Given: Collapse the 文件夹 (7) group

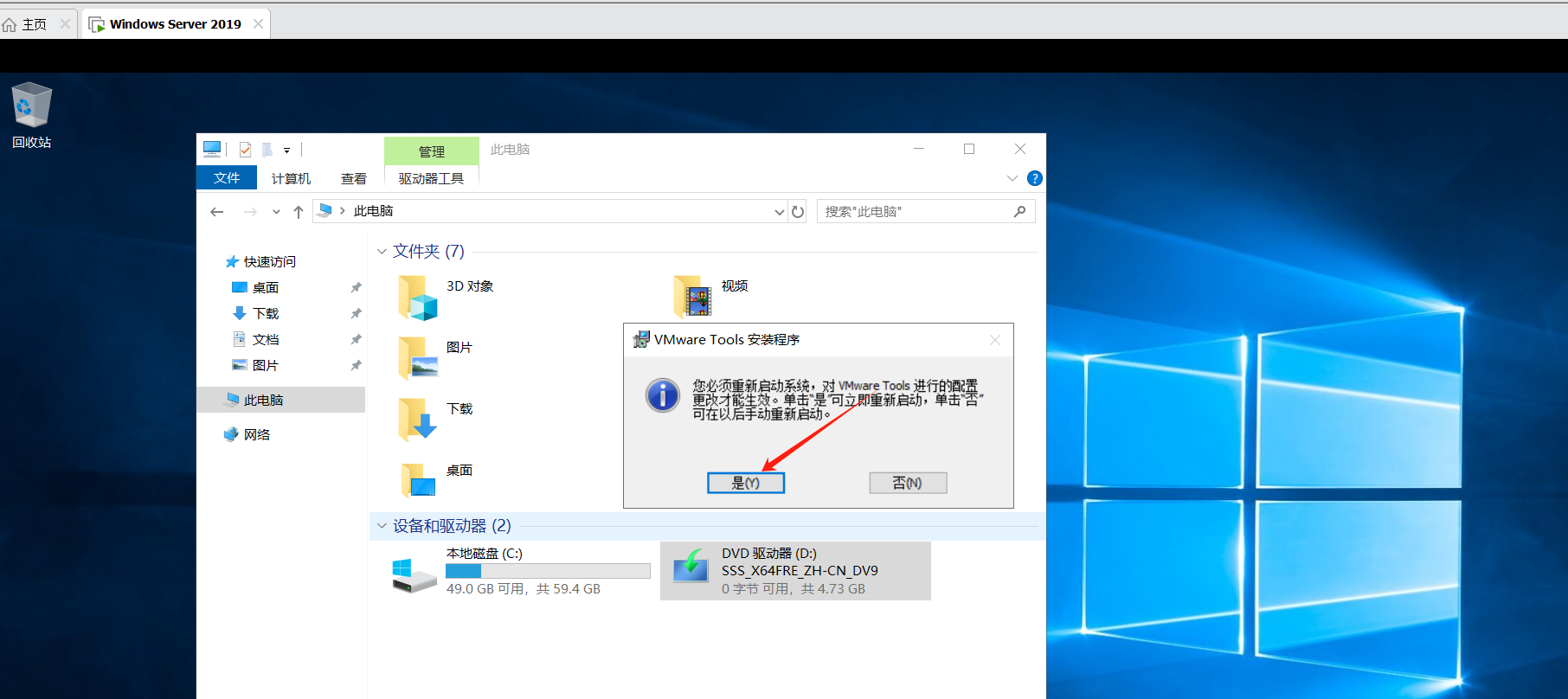Looking at the screenshot, I should [382, 252].
